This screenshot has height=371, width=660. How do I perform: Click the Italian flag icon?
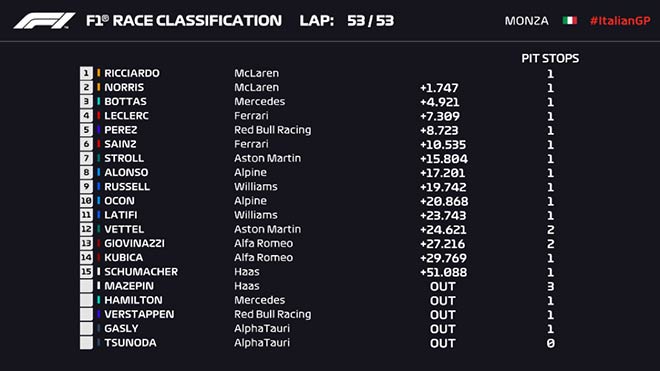click(x=570, y=21)
